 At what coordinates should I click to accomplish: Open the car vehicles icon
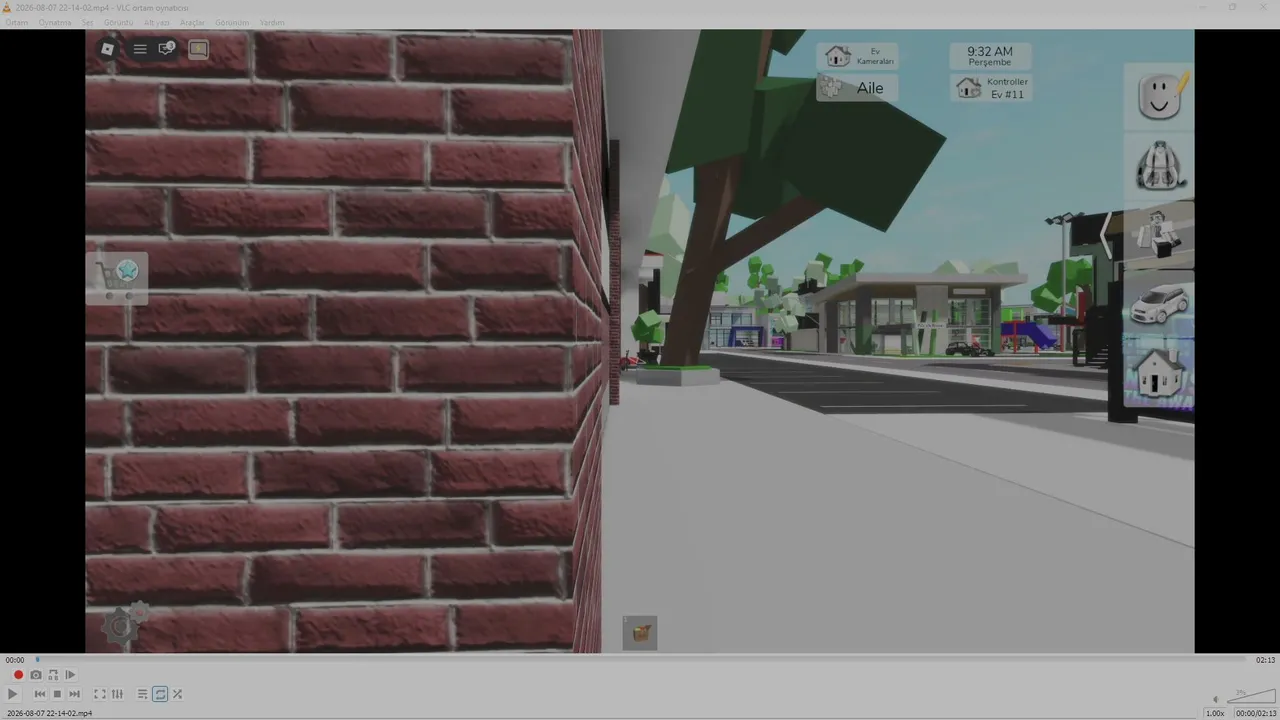point(1160,303)
